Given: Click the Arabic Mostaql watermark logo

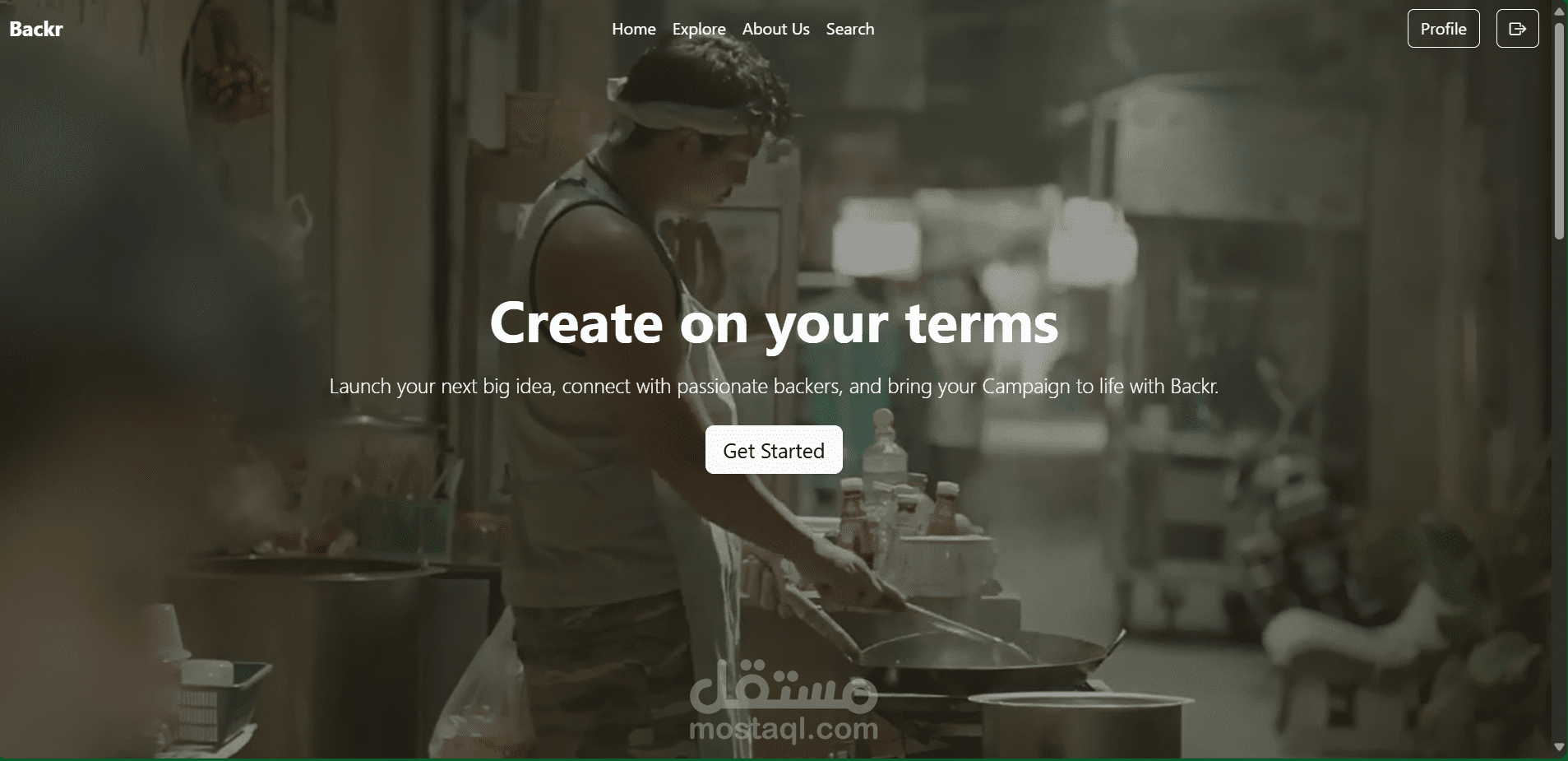Looking at the screenshot, I should click(784, 689).
